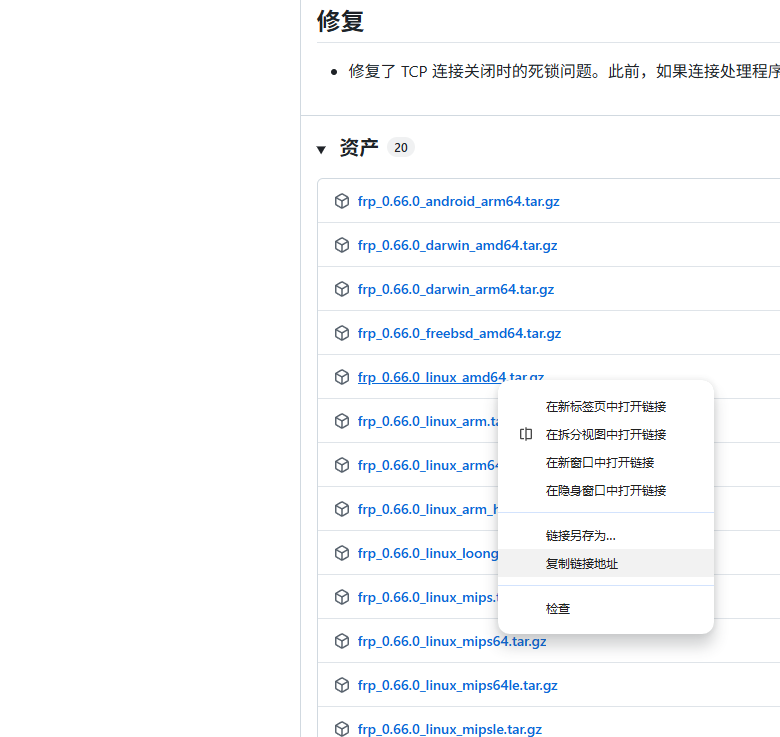Click the package icon beside frp_0.66.0_linux_arm.tar.gz
780x737 pixels.
click(x=342, y=421)
